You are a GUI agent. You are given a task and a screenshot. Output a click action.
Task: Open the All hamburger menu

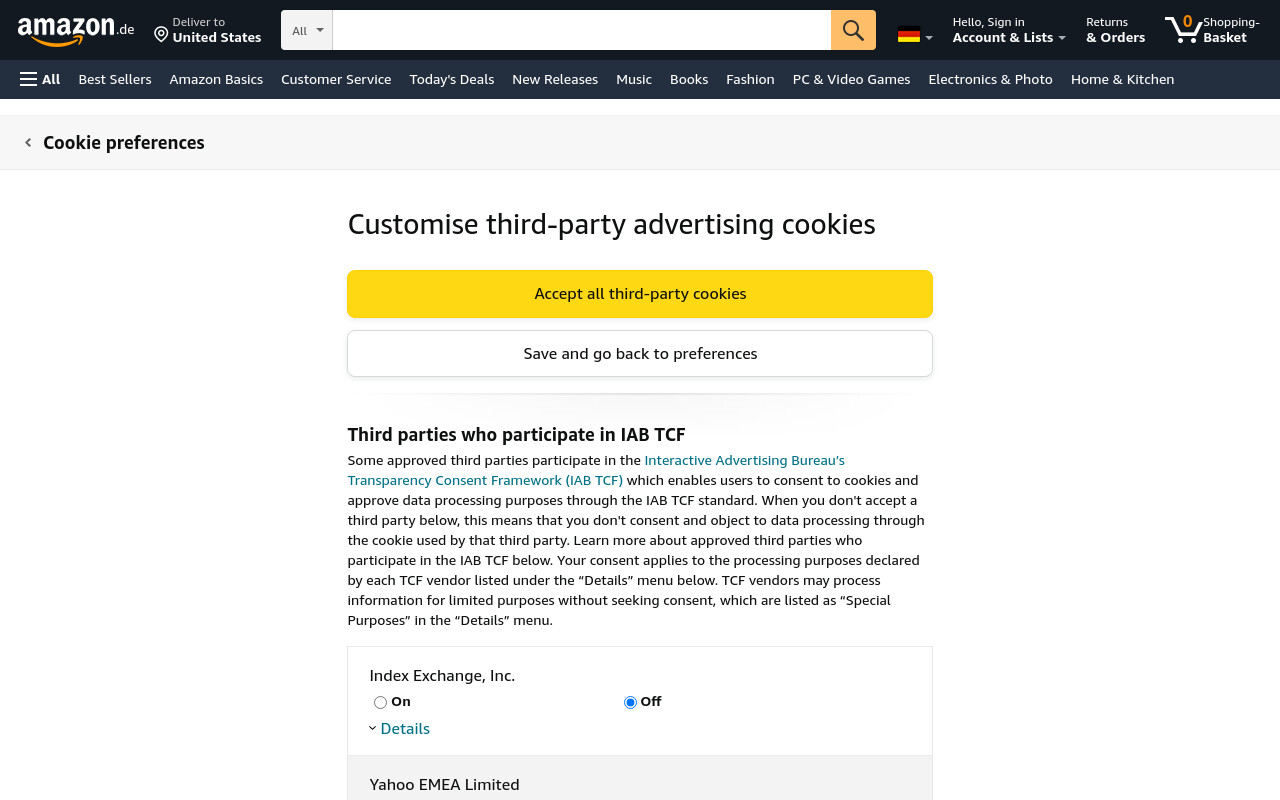[40, 79]
